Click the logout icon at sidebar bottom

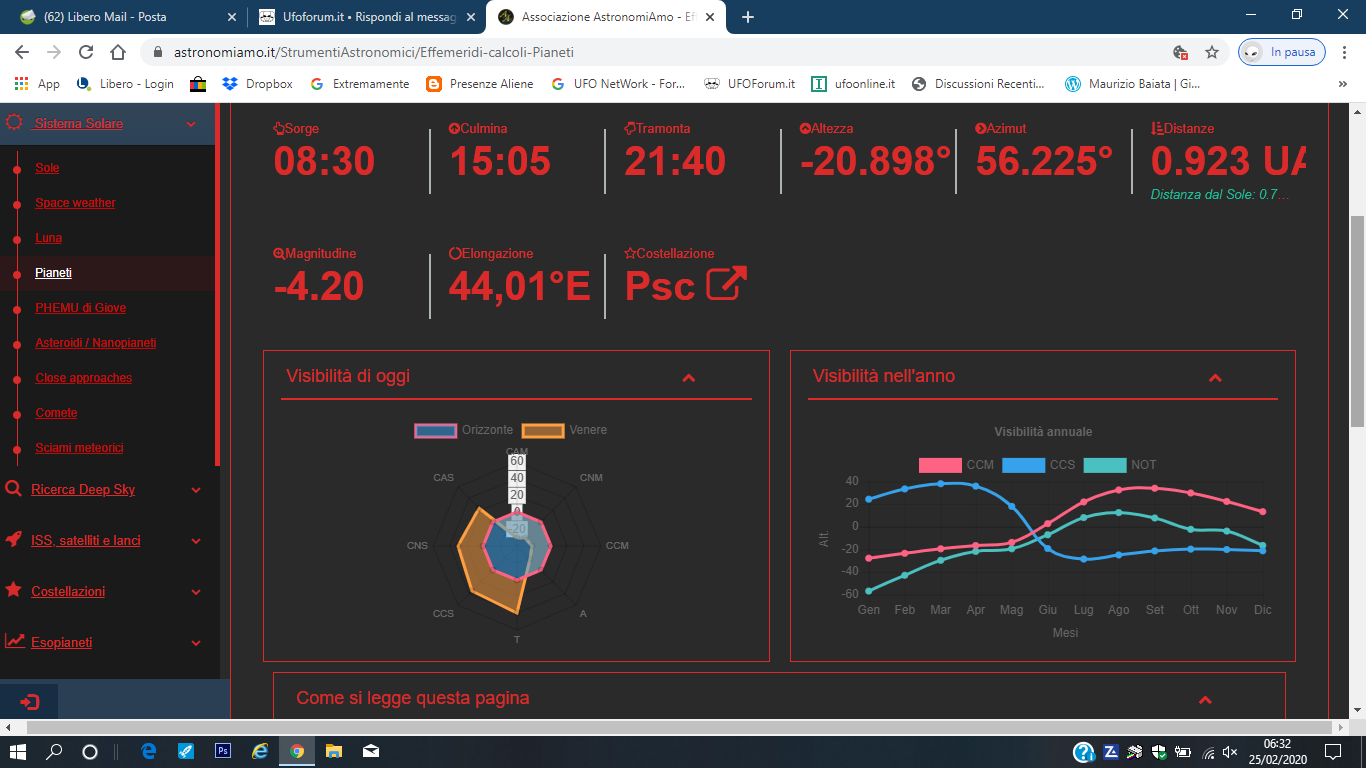tap(29, 702)
